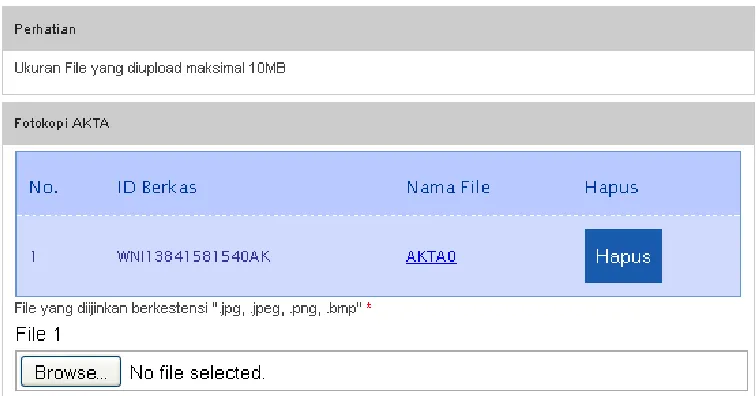The width and height of the screenshot is (756, 396).
Task: Click row number 1 in the table
Action: (33, 256)
